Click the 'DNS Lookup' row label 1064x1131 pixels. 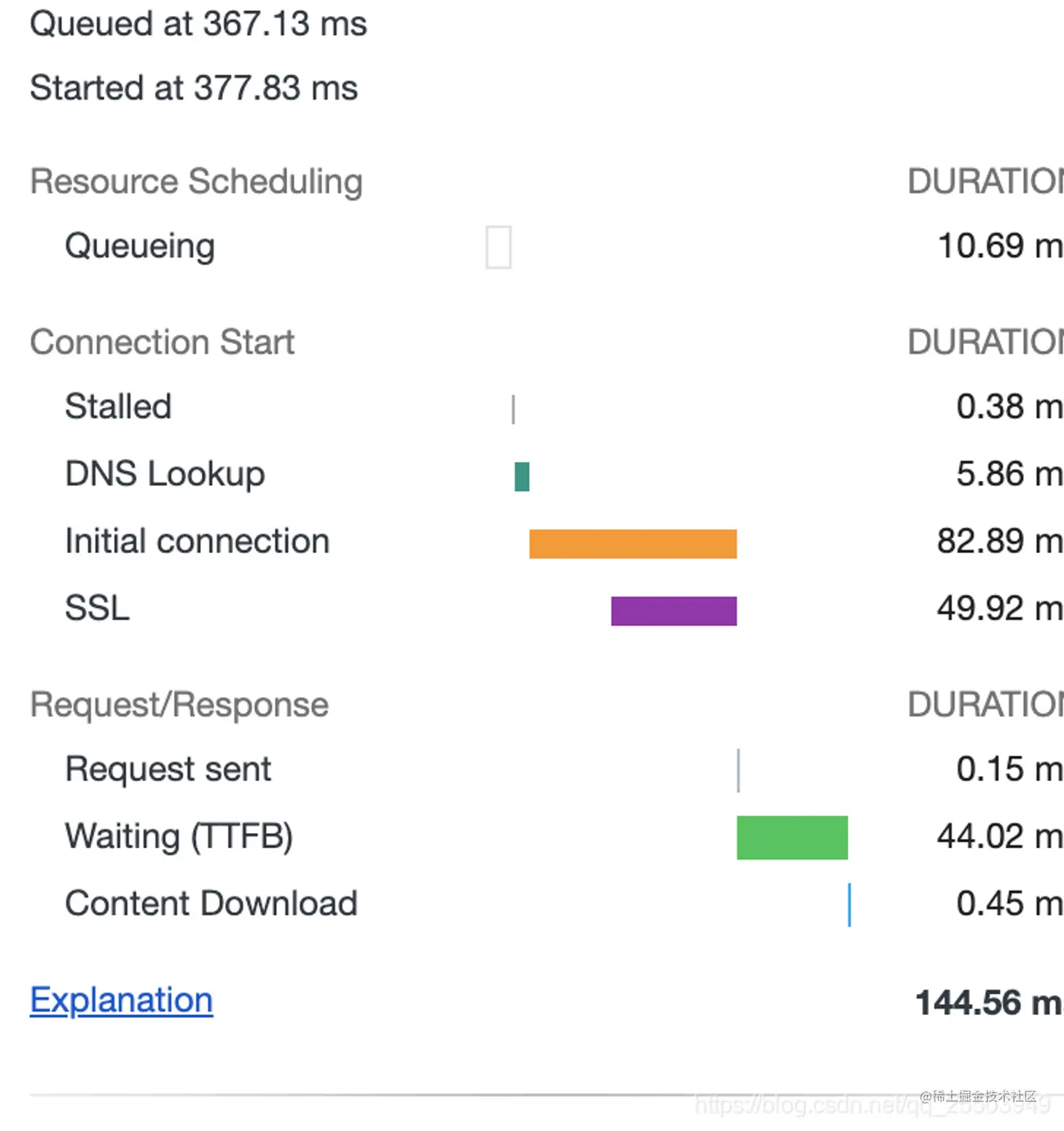pyautogui.click(x=165, y=474)
